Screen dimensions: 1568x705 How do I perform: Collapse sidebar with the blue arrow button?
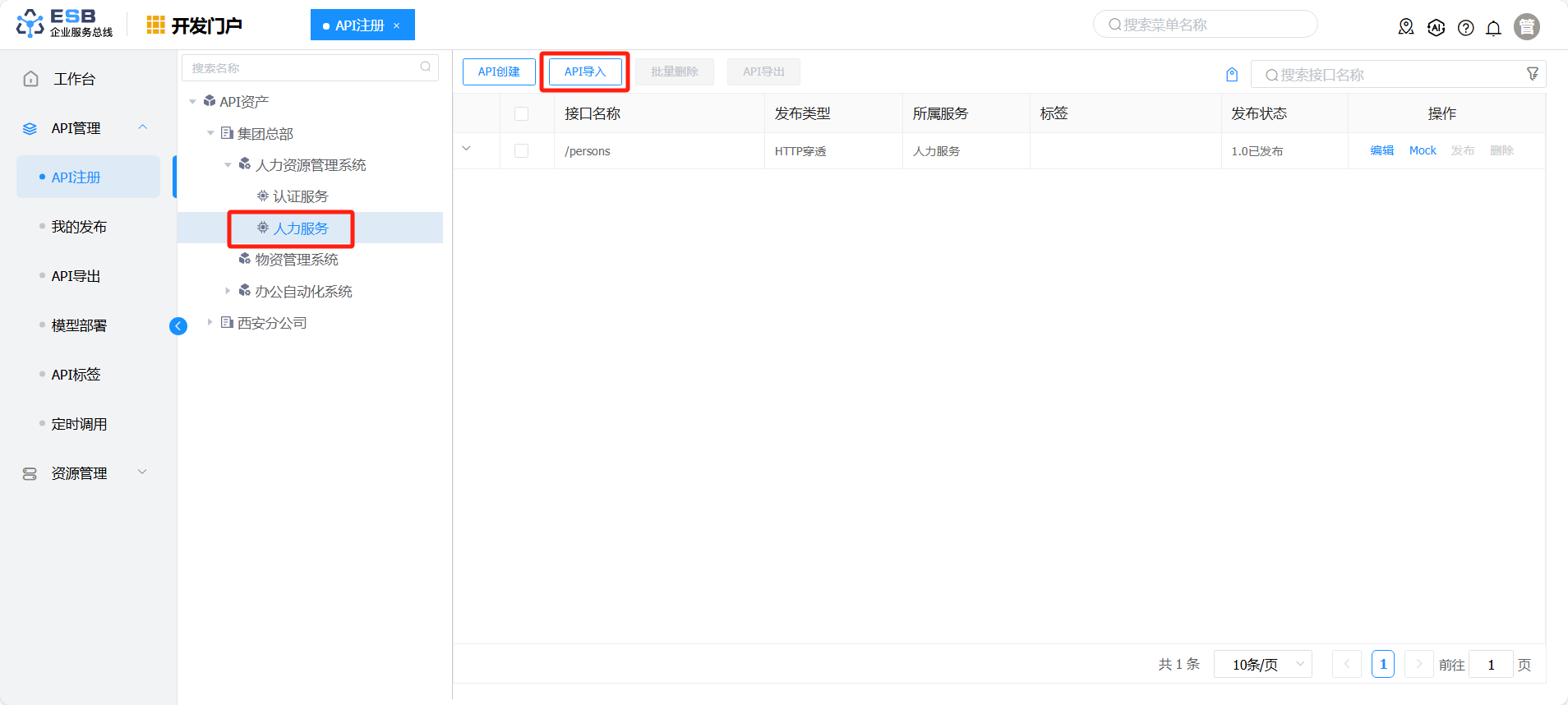coord(178,326)
